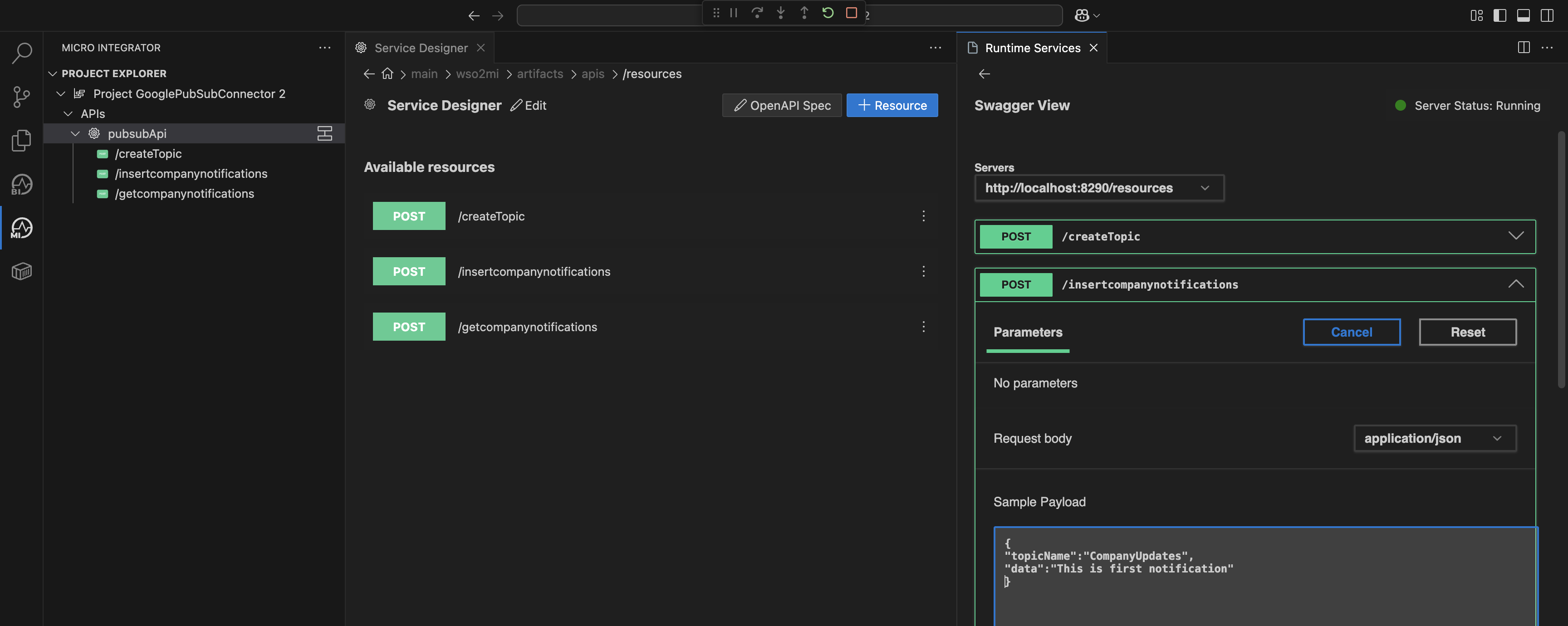Screen dimensions: 1568x626
Task: Open options menu for /insertcompanynotifications resource
Action: coord(923,271)
